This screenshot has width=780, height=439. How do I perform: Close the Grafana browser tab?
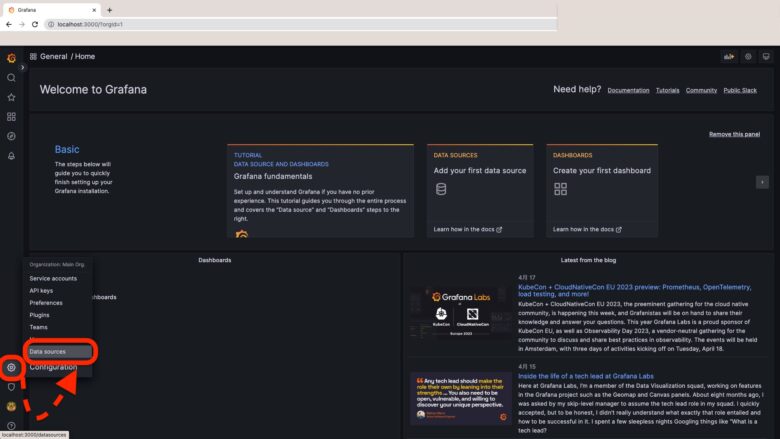click(x=94, y=10)
